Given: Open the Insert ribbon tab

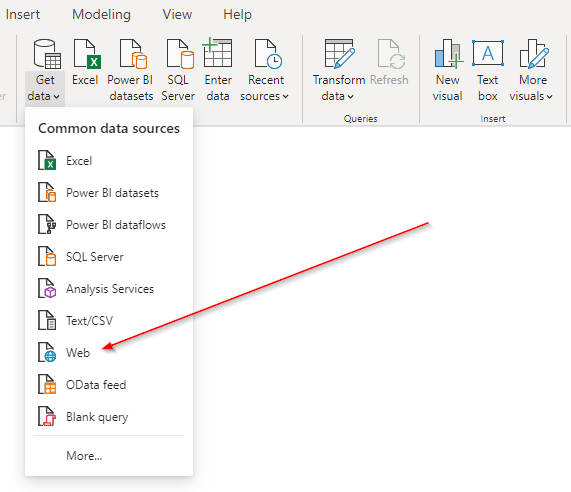Looking at the screenshot, I should (23, 15).
